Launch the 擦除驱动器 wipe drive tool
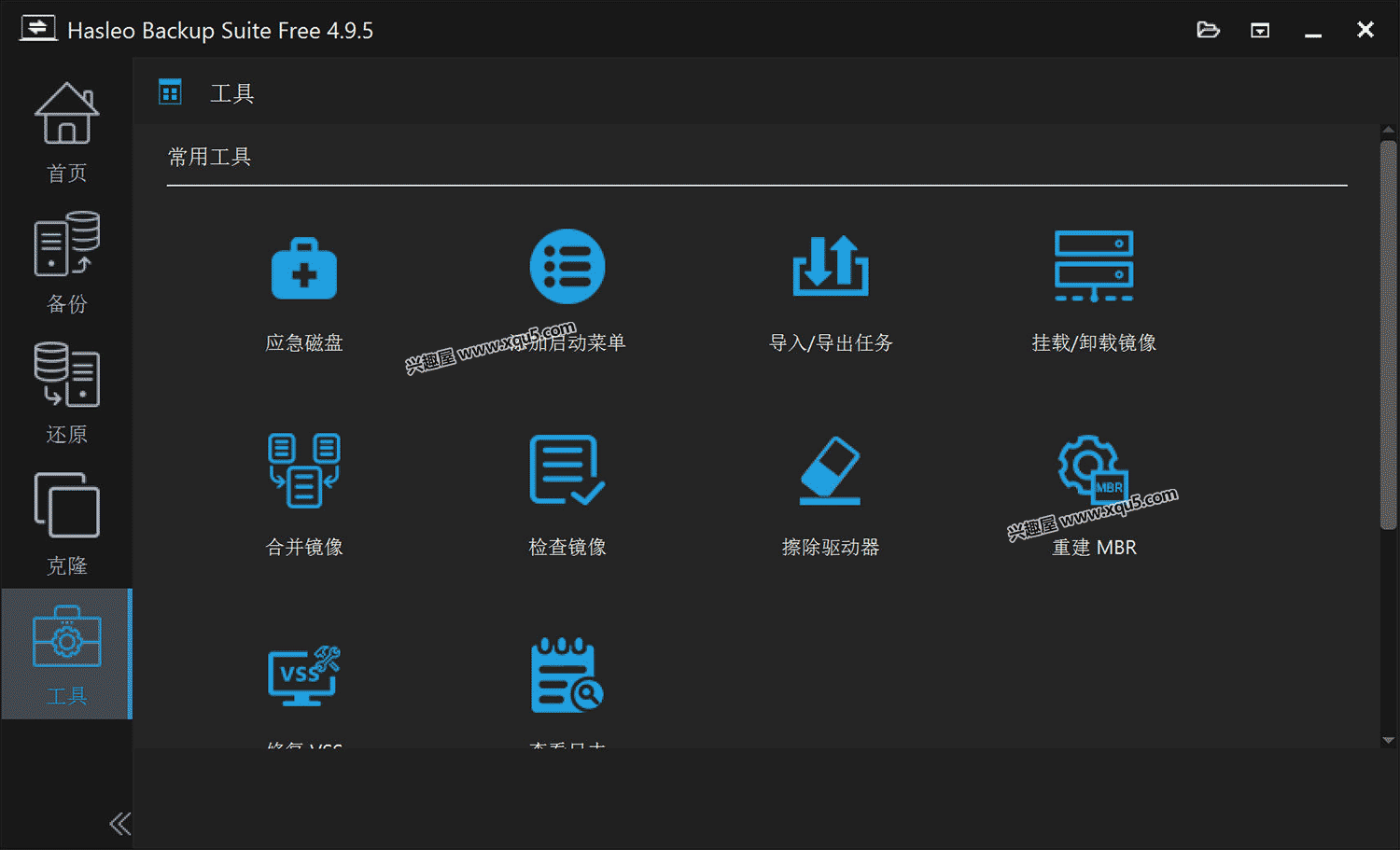 pos(831,470)
